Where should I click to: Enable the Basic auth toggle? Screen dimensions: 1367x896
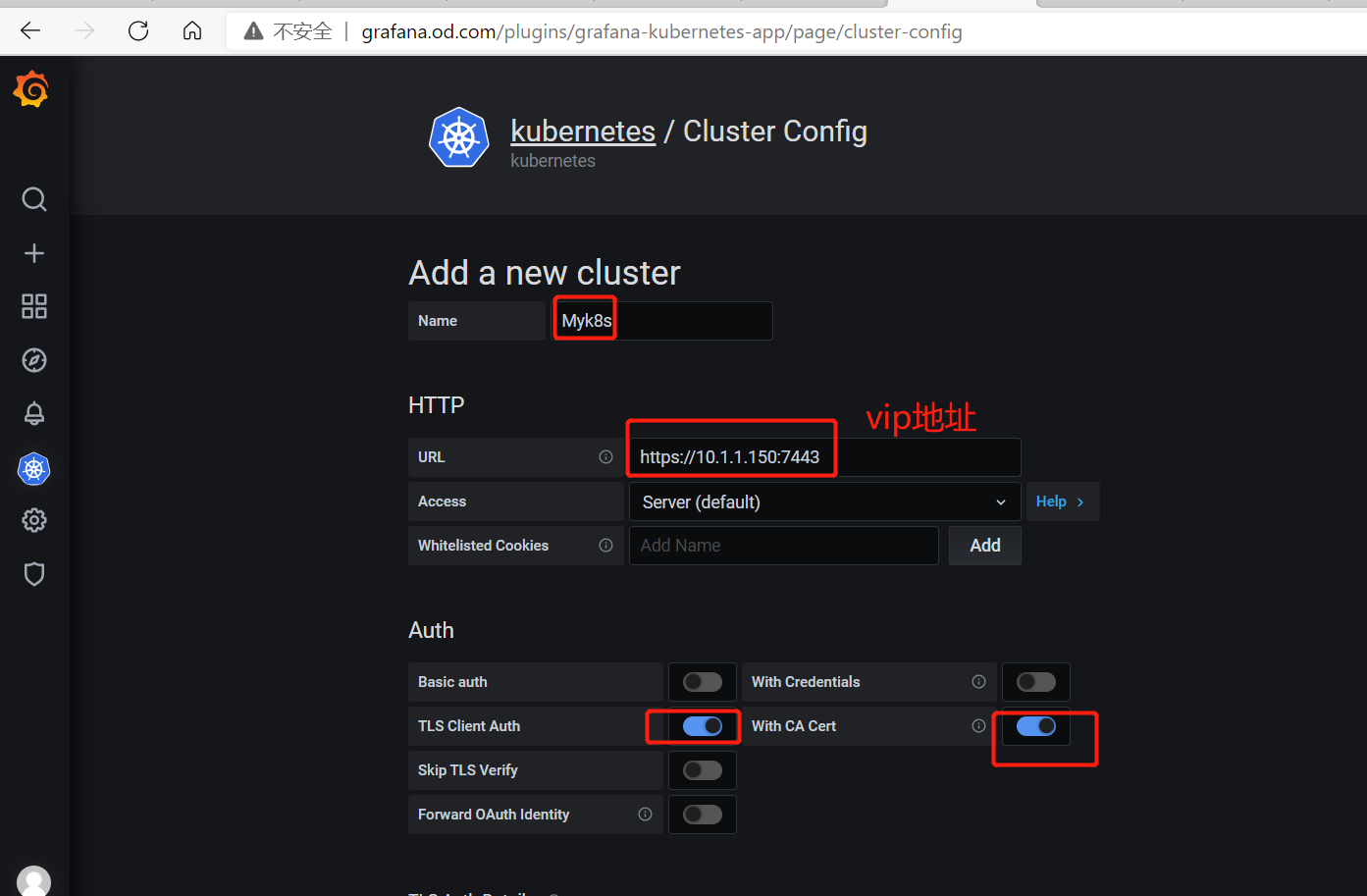tap(703, 682)
